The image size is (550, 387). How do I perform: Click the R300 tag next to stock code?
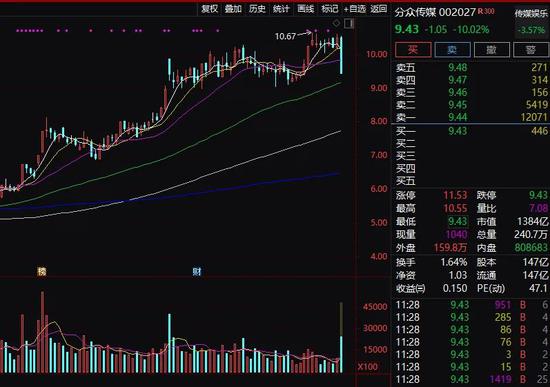coord(486,11)
